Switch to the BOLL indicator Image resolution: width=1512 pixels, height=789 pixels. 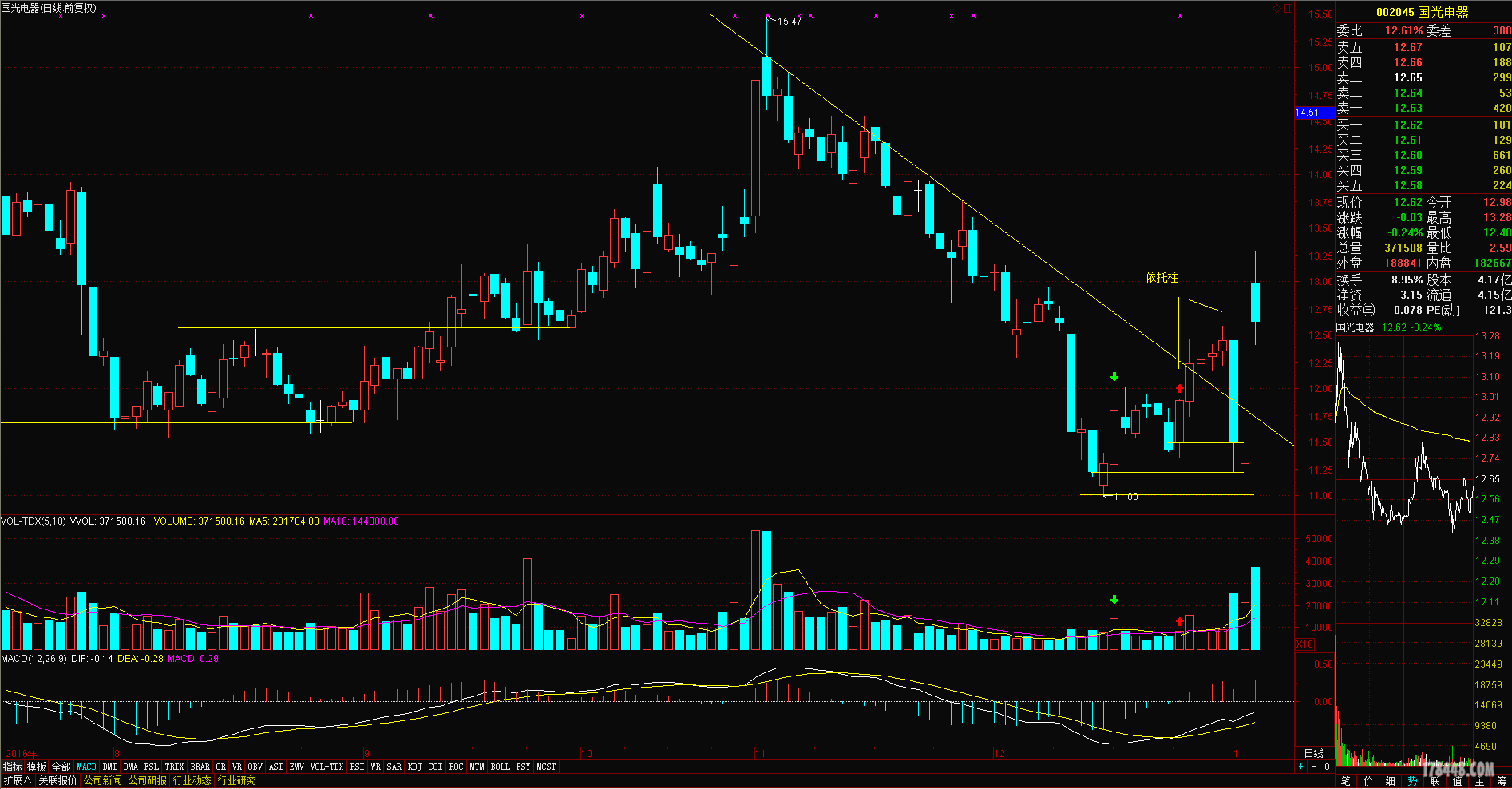click(x=501, y=767)
